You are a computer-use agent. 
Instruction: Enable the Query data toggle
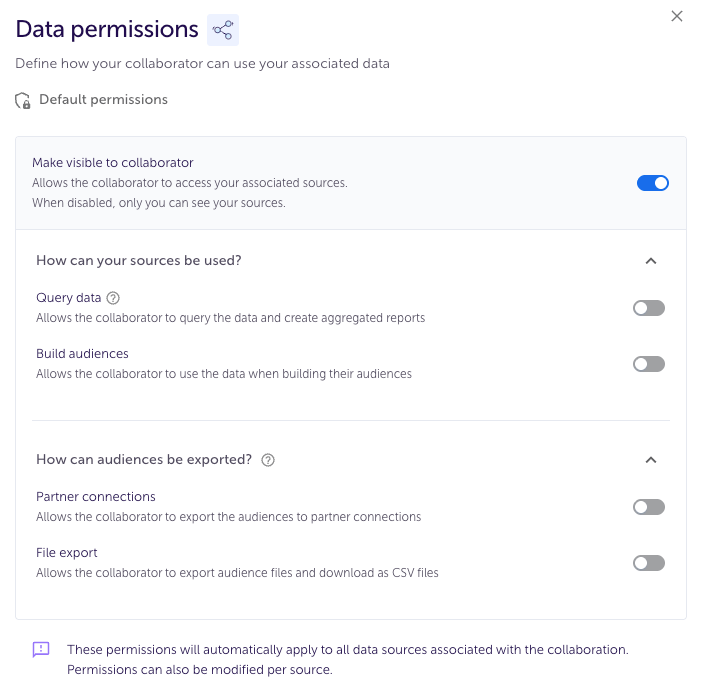(x=649, y=308)
